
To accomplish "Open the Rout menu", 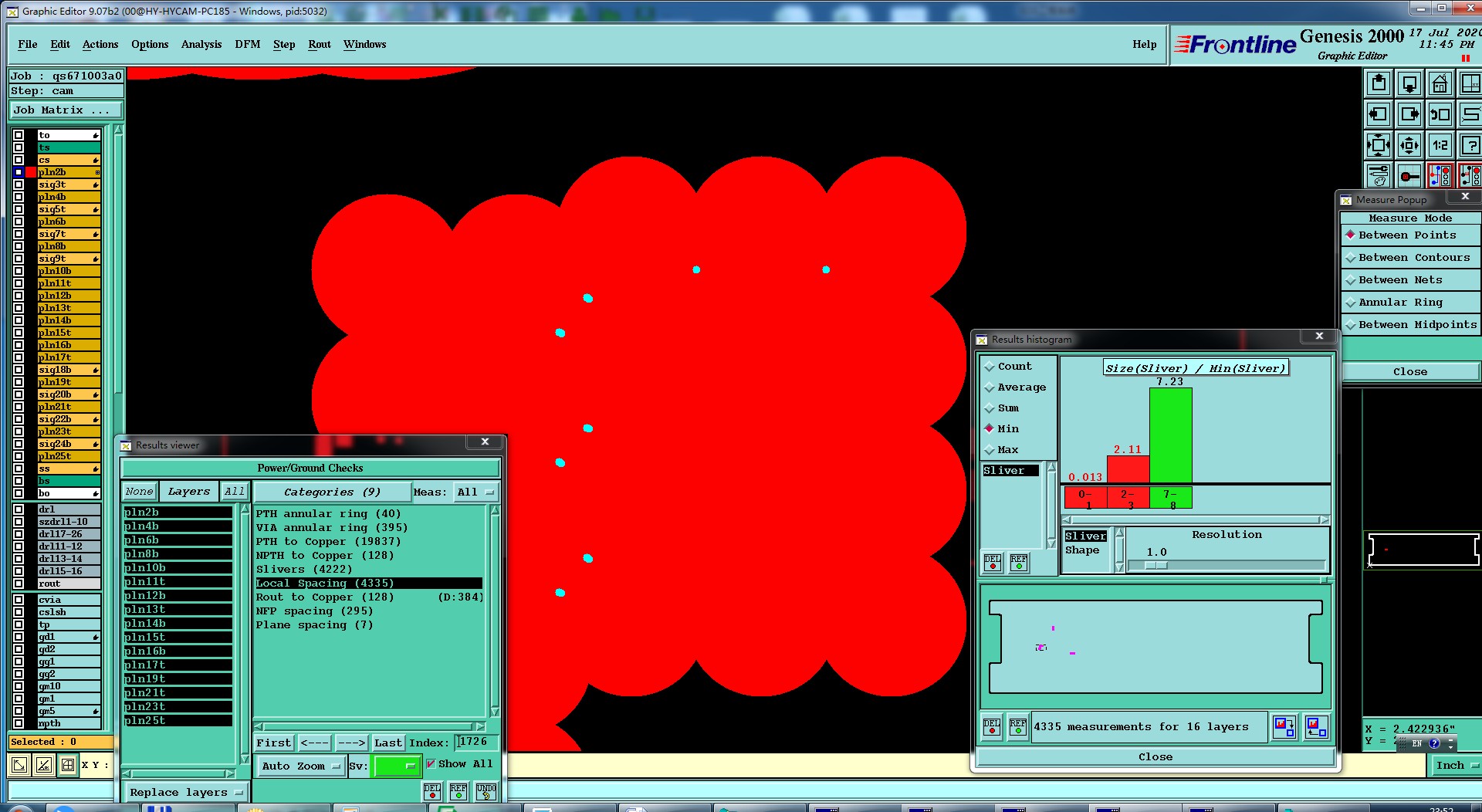I will [319, 44].
